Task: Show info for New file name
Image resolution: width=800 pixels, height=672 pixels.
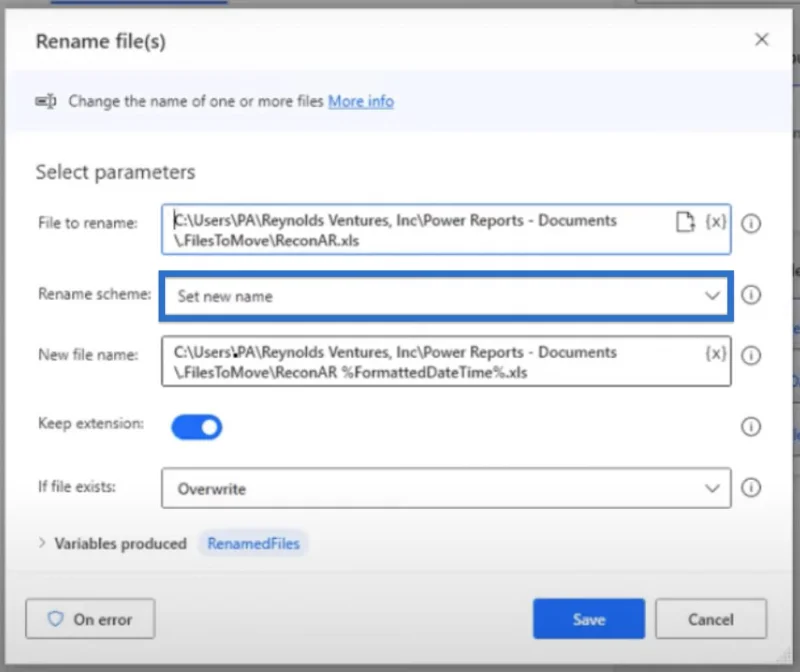Action: [751, 356]
